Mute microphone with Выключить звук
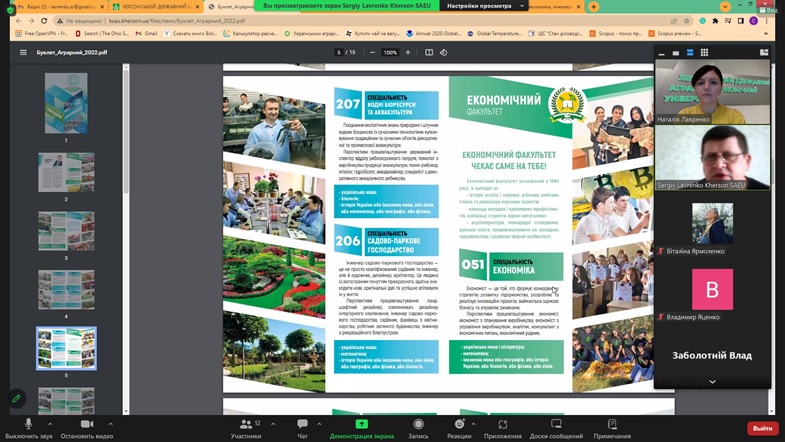Screen dimensions: 785x442 (x=29, y=428)
